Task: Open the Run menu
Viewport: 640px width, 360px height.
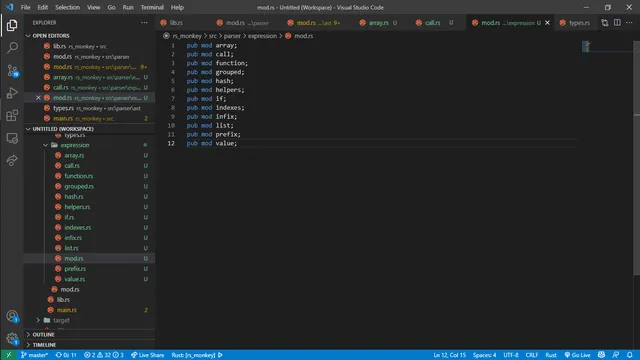Action: pyautogui.click(x=128, y=7)
